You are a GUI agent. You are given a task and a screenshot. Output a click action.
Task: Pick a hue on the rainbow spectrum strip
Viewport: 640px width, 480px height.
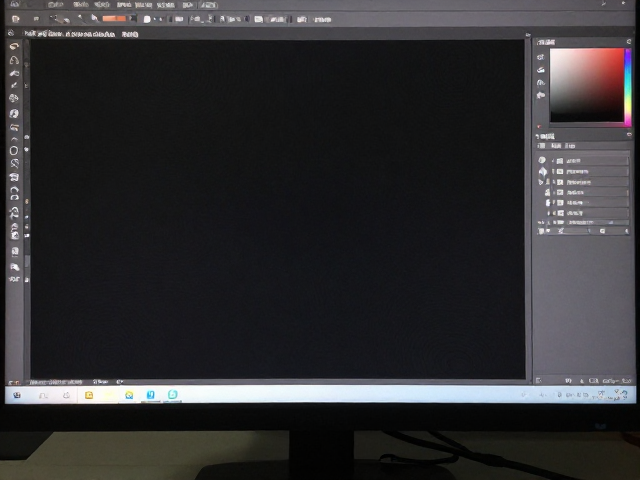pyautogui.click(x=627, y=86)
